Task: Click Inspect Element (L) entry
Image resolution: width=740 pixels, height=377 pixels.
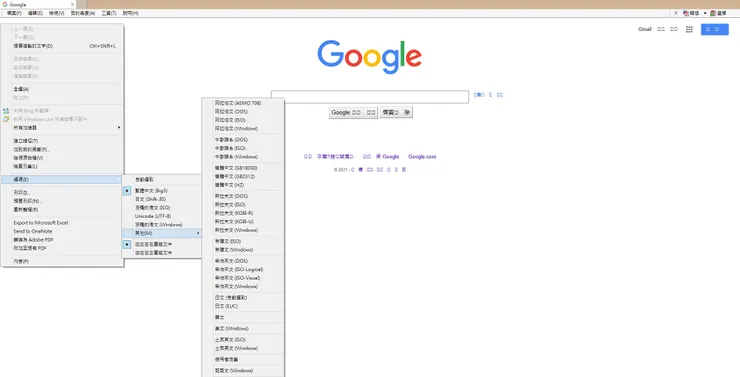Action: tap(62, 166)
